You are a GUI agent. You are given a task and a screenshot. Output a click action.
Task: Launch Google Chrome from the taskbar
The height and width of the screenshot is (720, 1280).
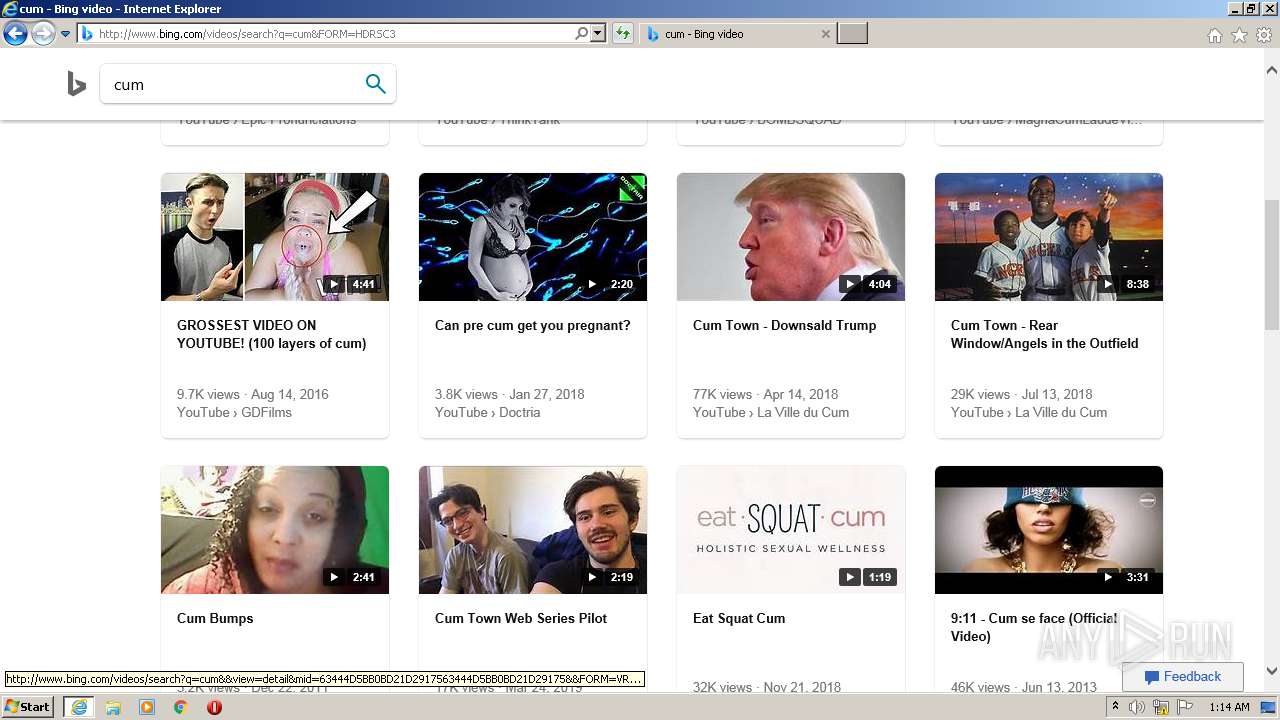point(181,707)
